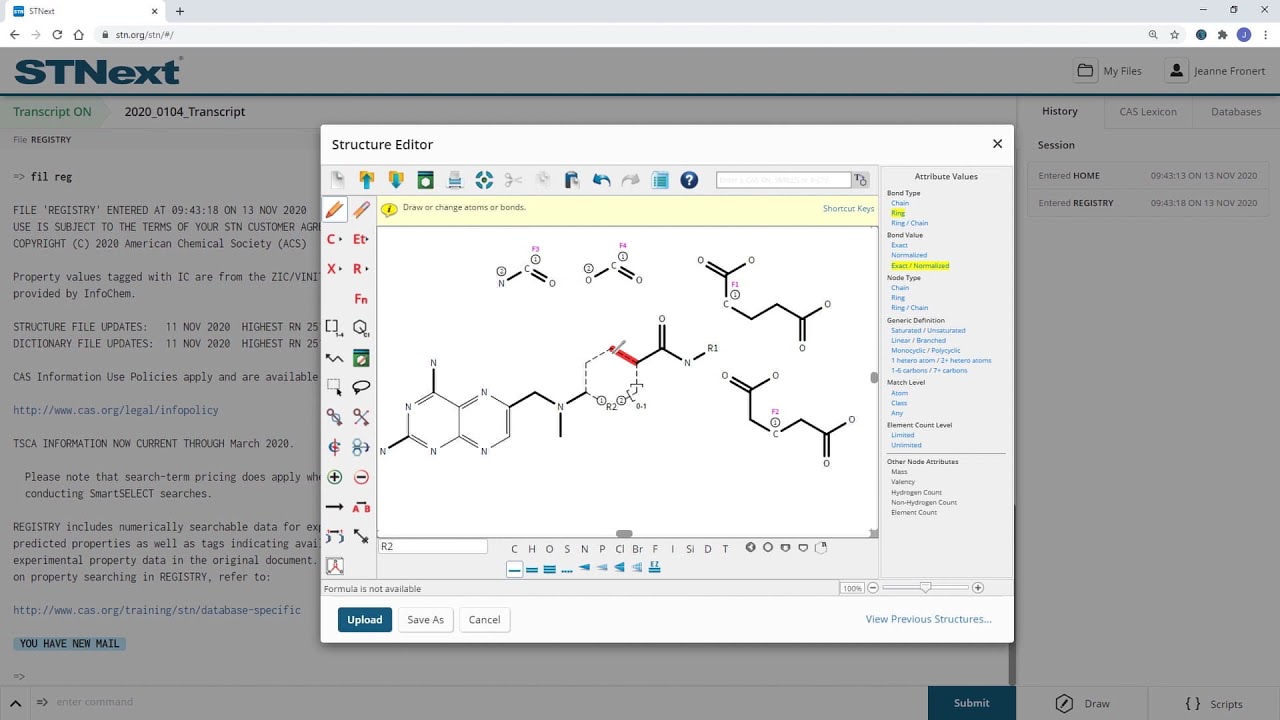This screenshot has height=720, width=1280.
Task: Set Match Level to Class
Action: (899, 403)
